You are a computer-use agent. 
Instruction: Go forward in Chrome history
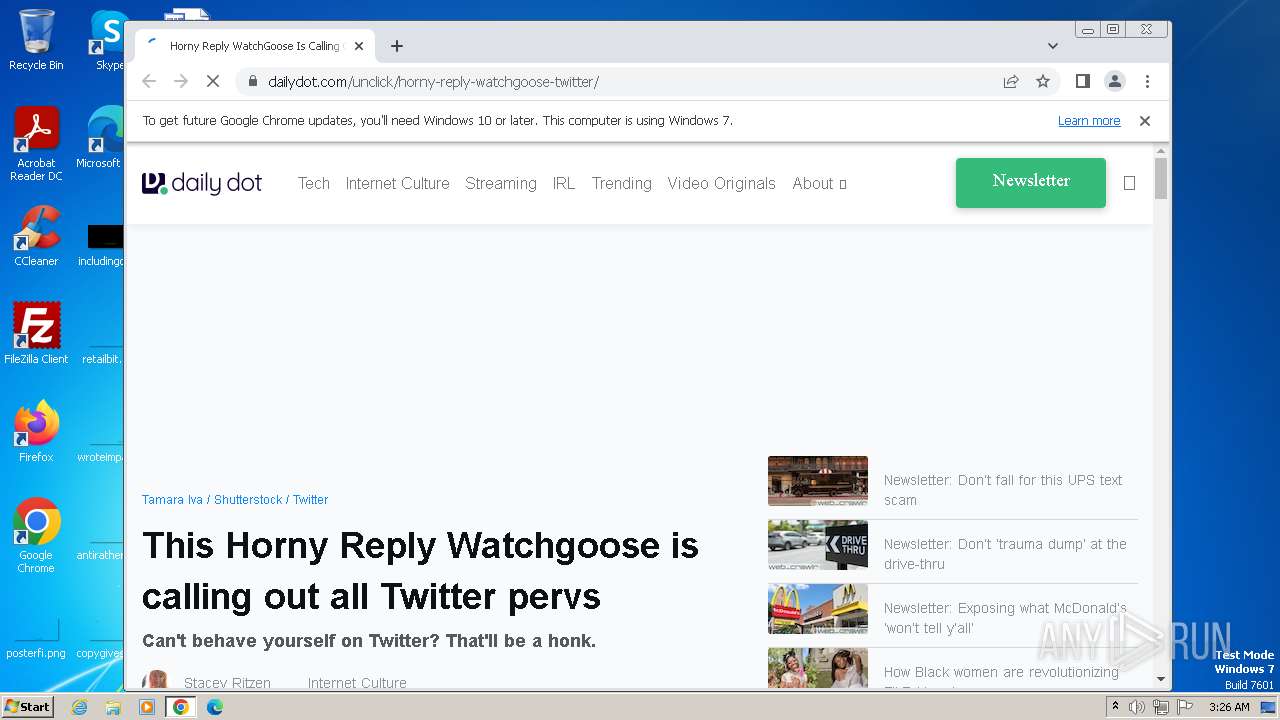pyautogui.click(x=181, y=82)
